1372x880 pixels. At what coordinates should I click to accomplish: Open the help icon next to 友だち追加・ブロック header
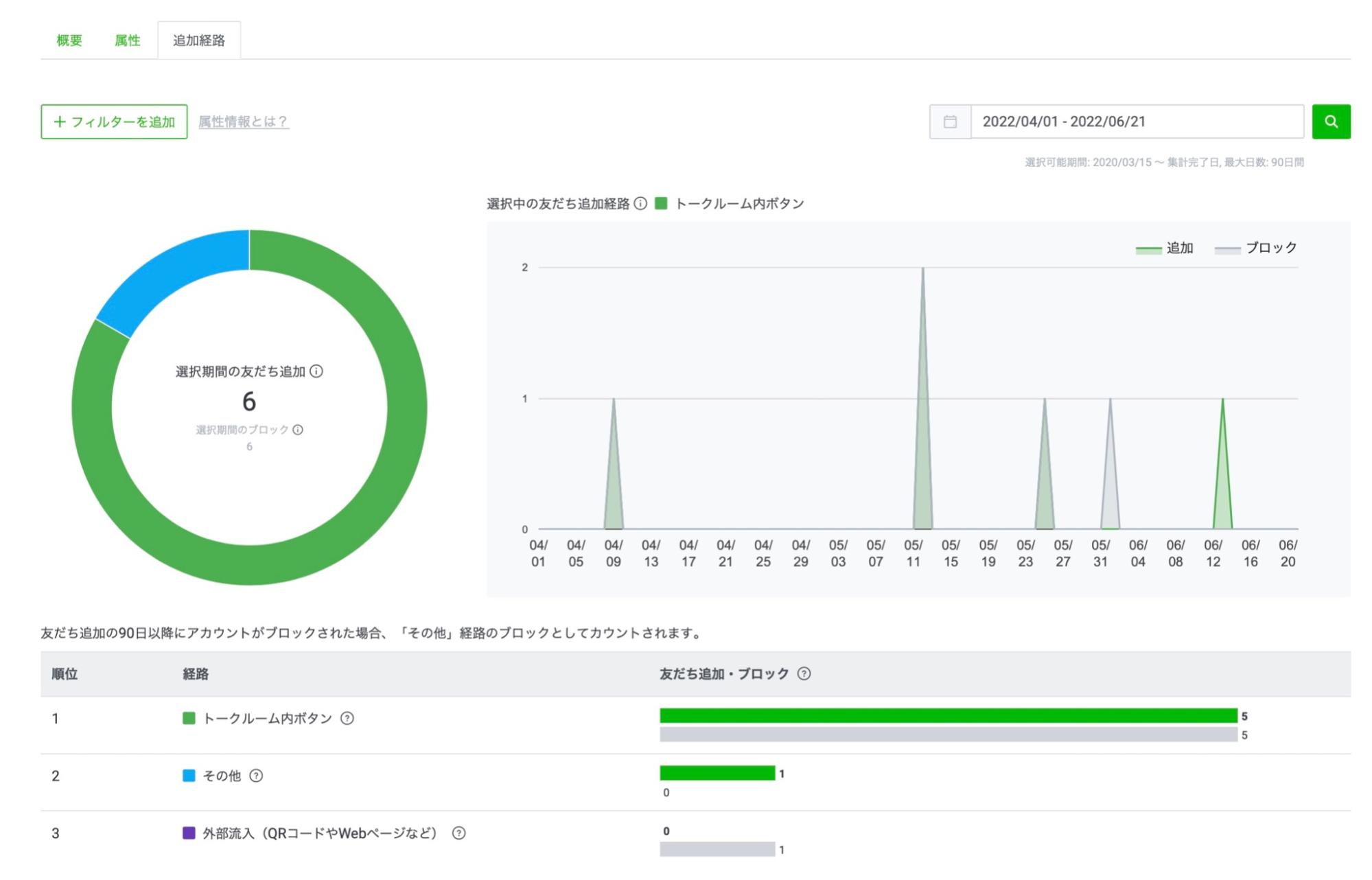click(x=804, y=674)
